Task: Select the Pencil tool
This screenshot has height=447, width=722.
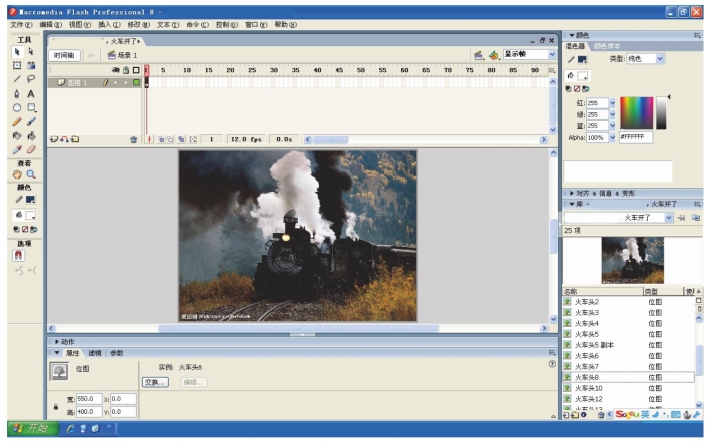Action: 17,122
